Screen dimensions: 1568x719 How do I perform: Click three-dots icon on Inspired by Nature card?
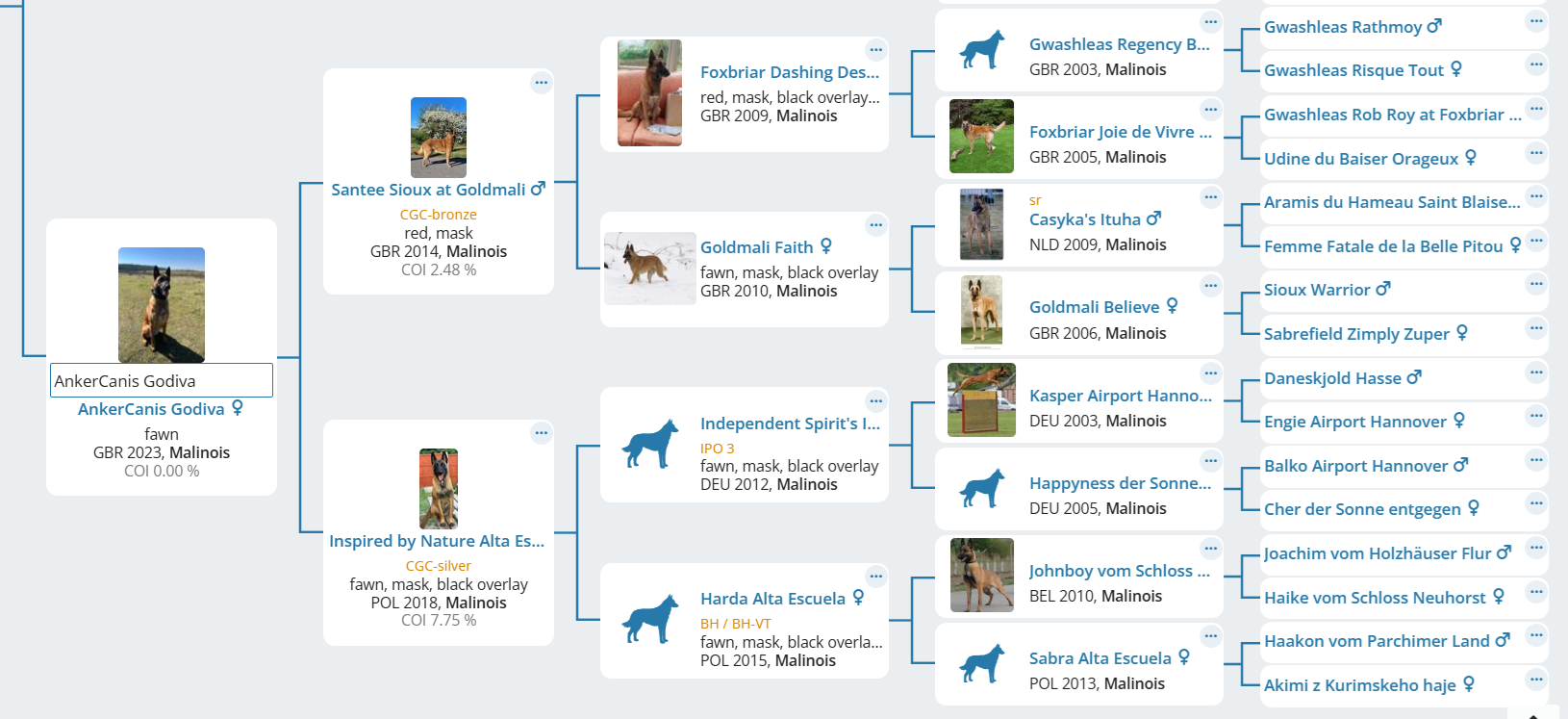coord(542,433)
